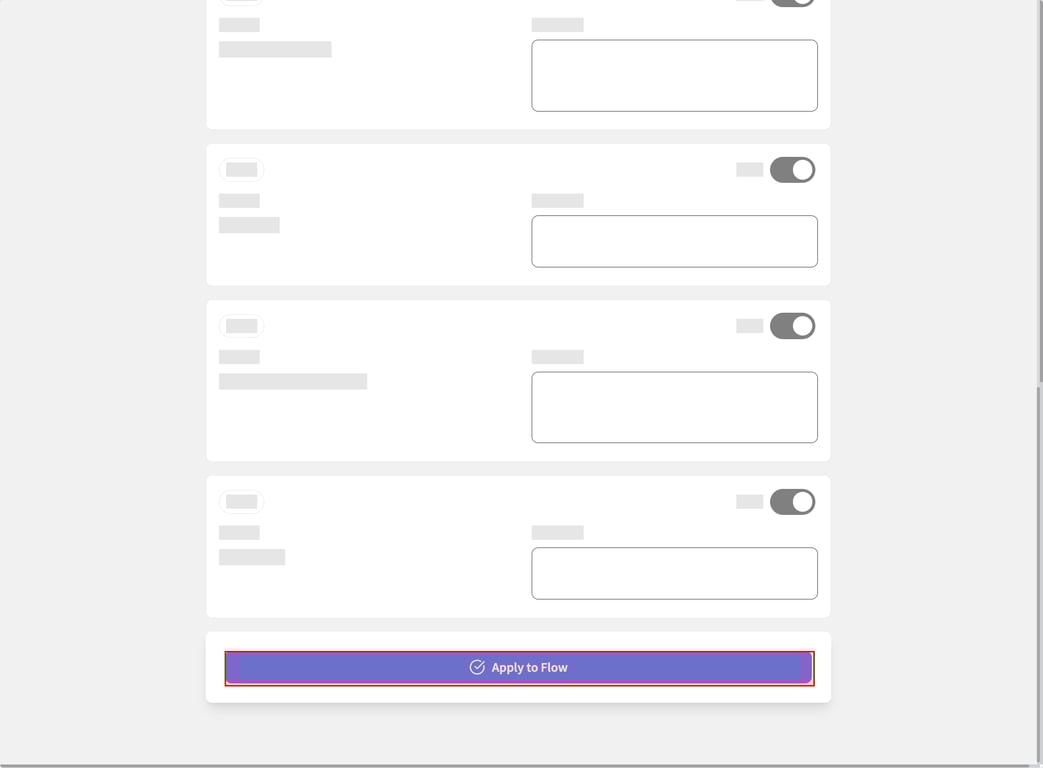Toggle the switch in the bottom card
The image size is (1043, 768).
coord(792,502)
